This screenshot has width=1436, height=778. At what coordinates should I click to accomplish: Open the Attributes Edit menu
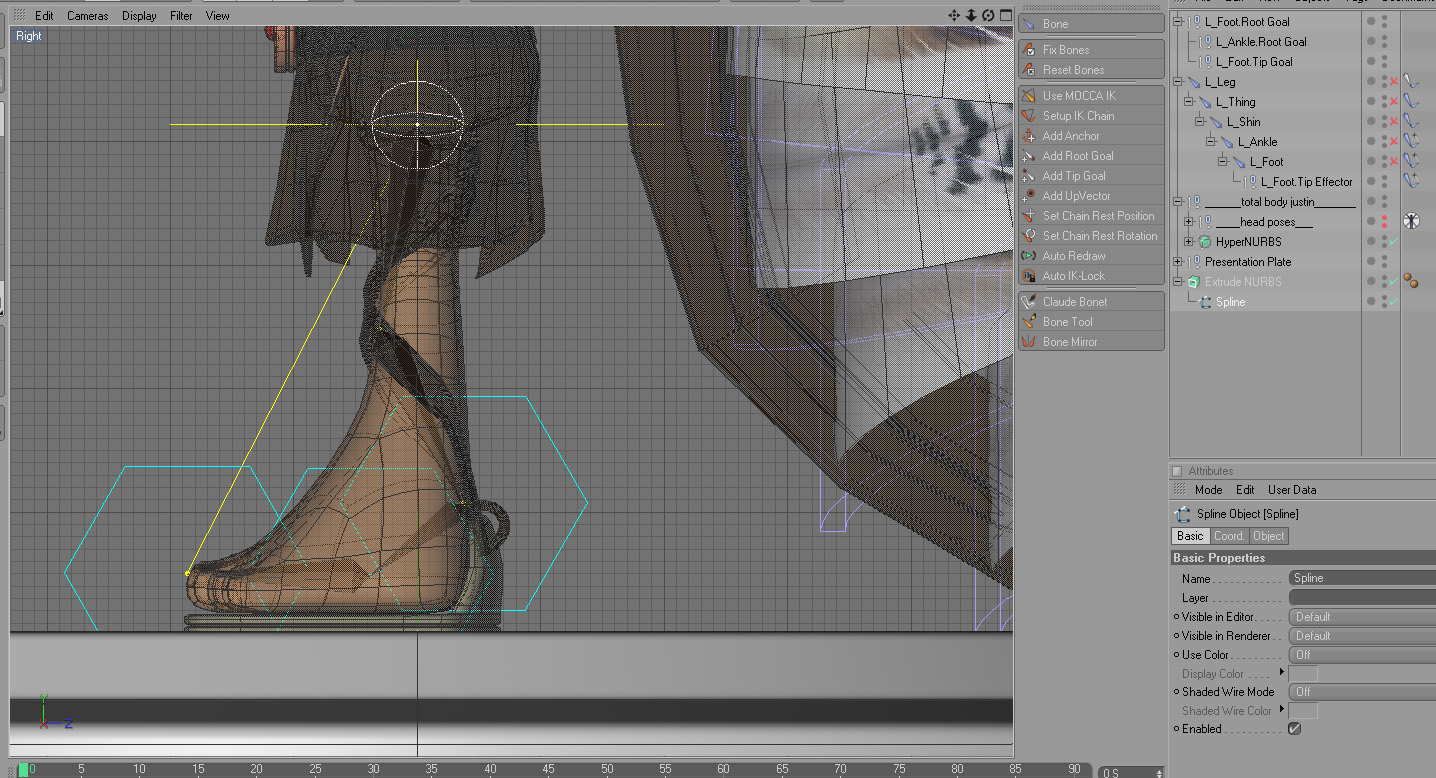coord(1245,490)
